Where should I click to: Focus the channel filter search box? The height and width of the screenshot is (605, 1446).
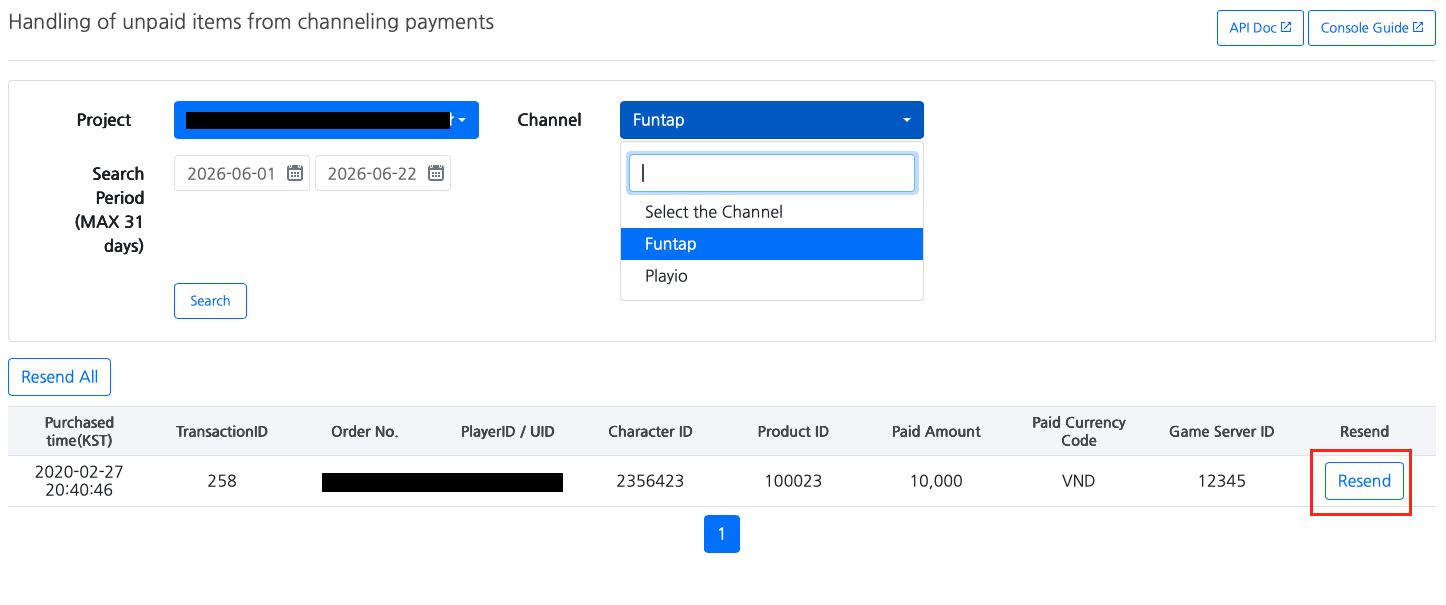click(x=772, y=172)
